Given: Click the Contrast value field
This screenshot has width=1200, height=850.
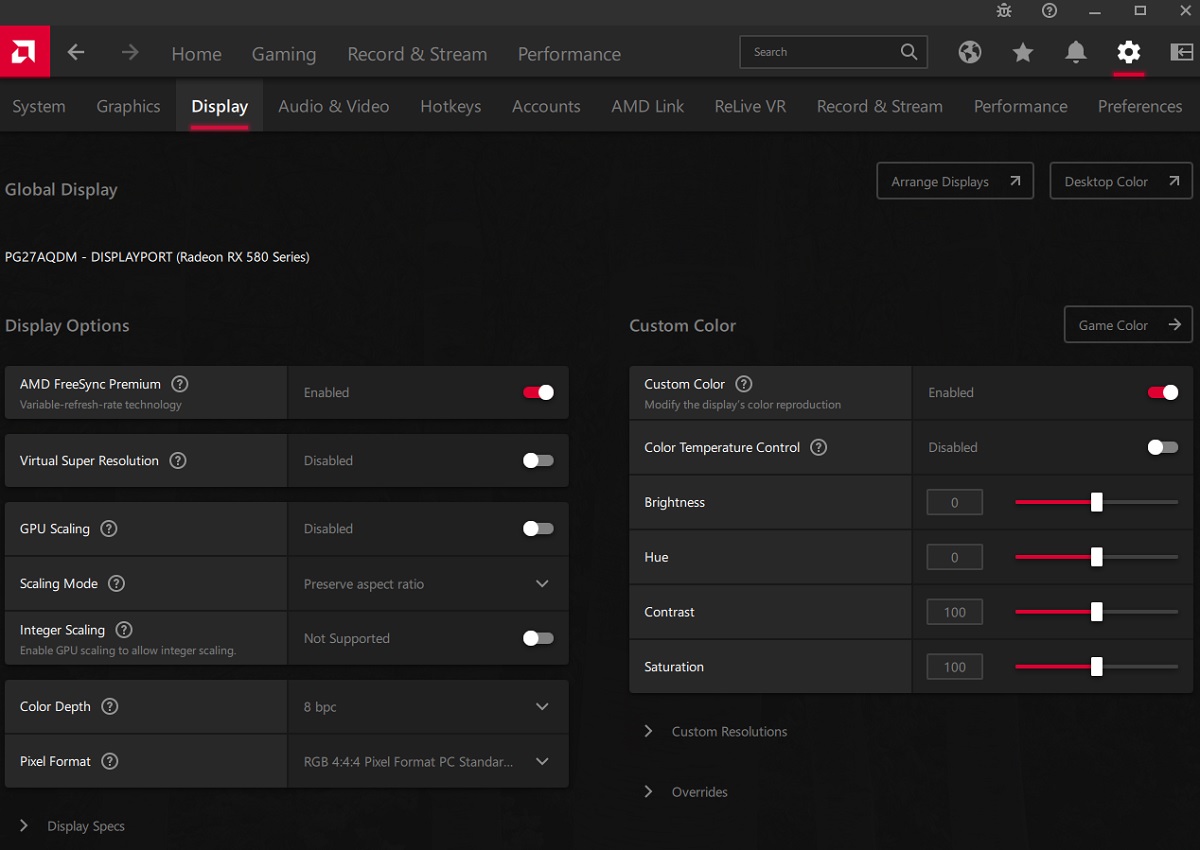Looking at the screenshot, I should tap(955, 612).
